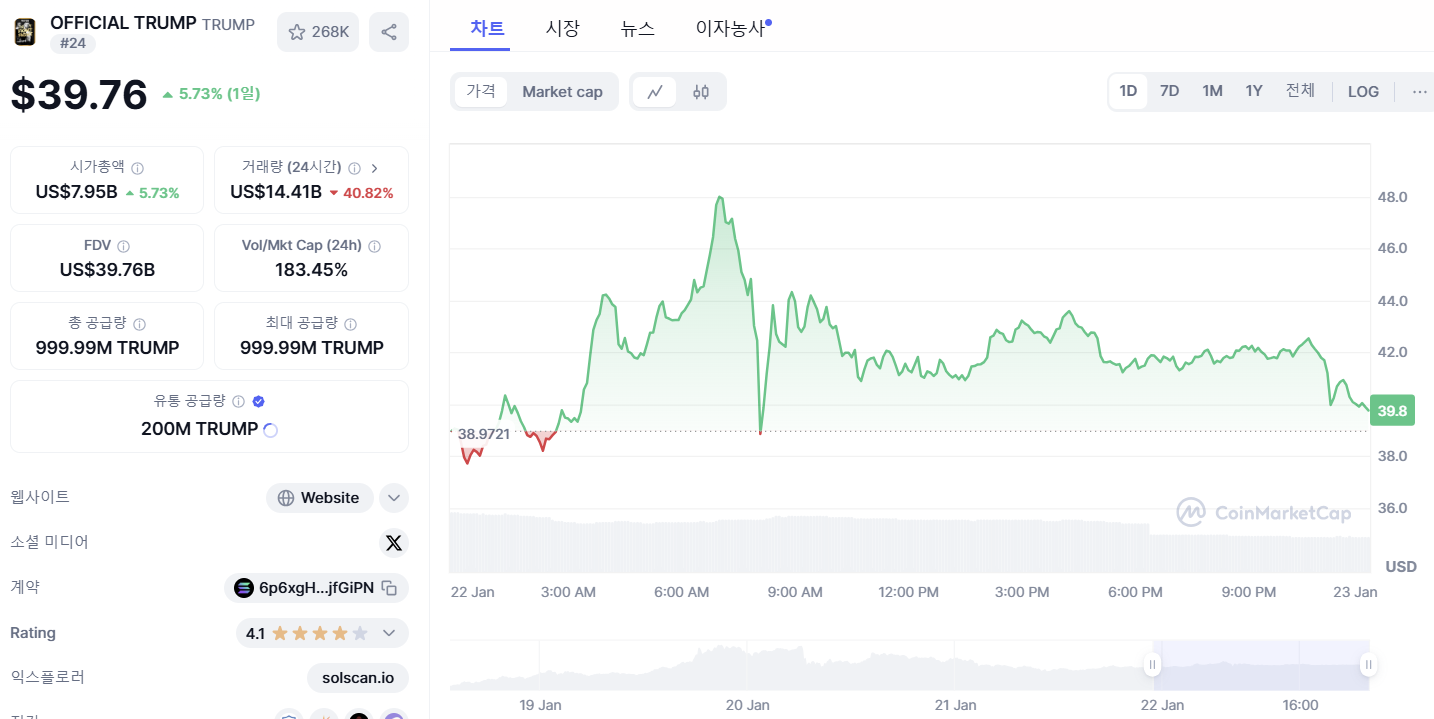Open the solscan.io explorer link
The width and height of the screenshot is (1434, 719).
click(x=358, y=678)
